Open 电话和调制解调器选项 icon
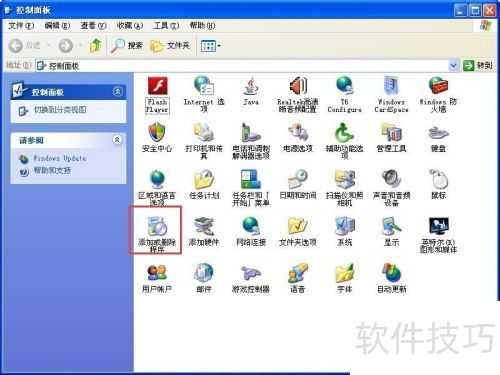 click(251, 132)
